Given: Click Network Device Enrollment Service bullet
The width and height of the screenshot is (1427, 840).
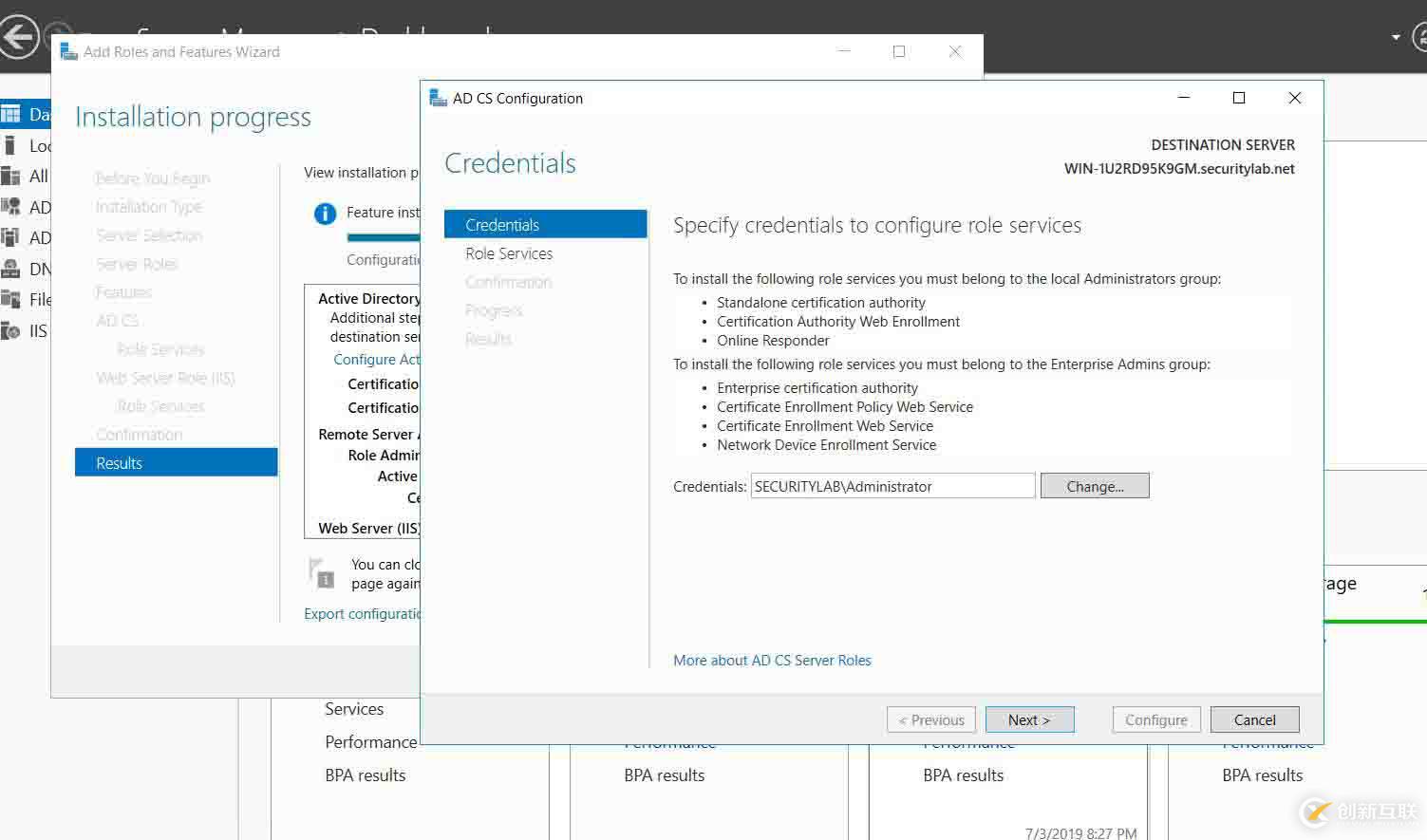Looking at the screenshot, I should tap(826, 445).
